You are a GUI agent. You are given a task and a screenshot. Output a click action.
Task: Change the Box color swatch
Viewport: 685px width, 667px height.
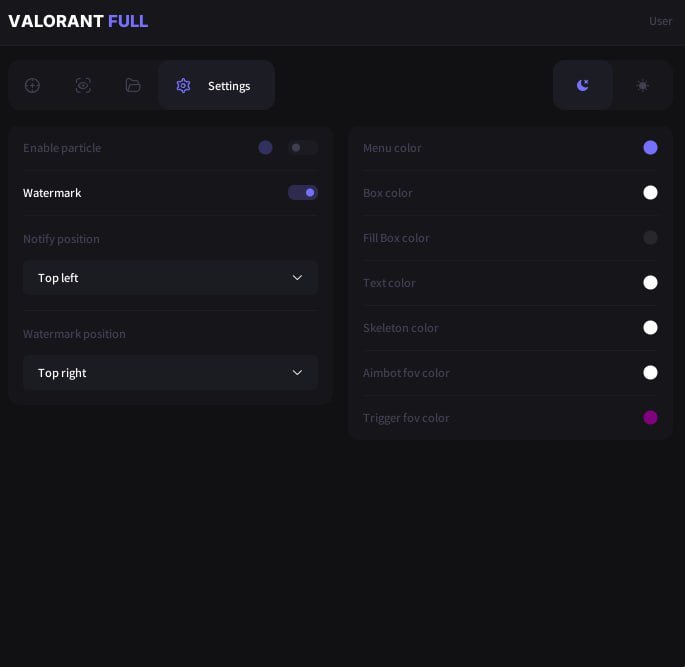(650, 193)
